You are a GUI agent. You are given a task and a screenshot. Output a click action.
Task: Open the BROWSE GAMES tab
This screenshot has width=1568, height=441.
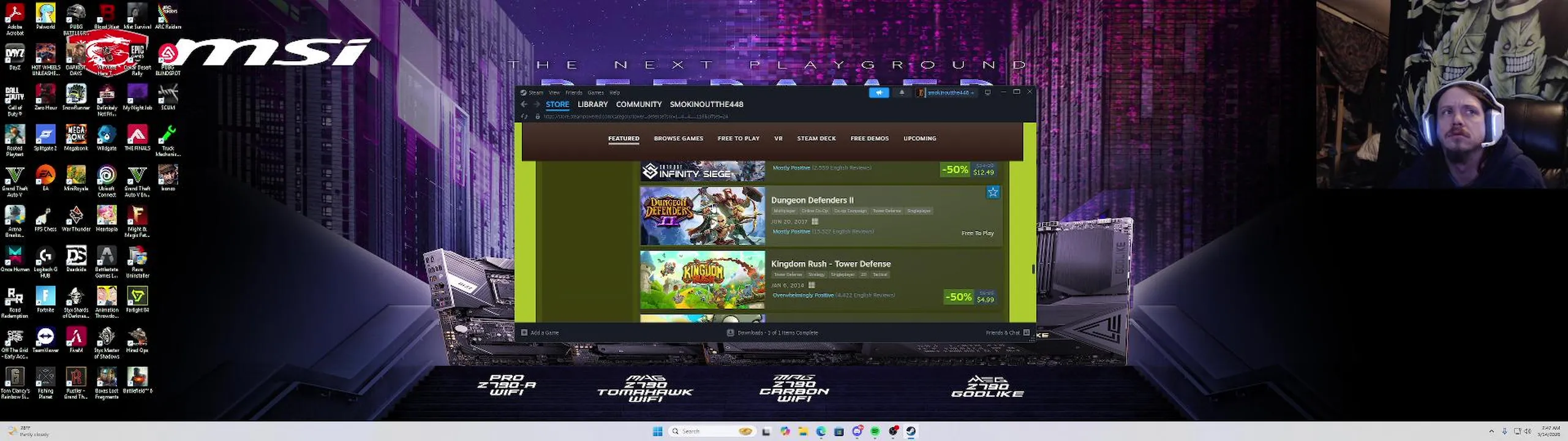click(678, 138)
